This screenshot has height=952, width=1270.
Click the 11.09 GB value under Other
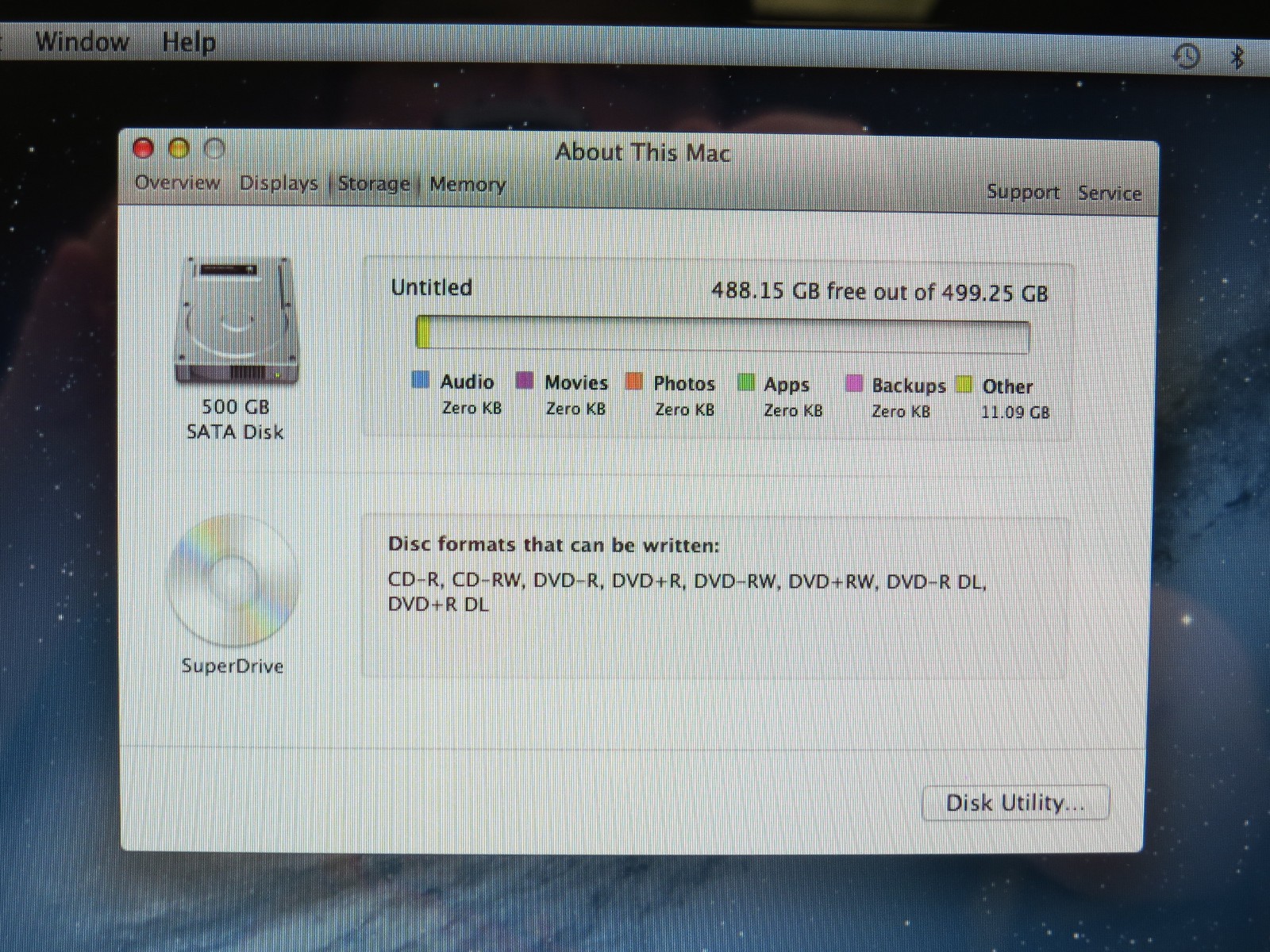(x=1015, y=412)
